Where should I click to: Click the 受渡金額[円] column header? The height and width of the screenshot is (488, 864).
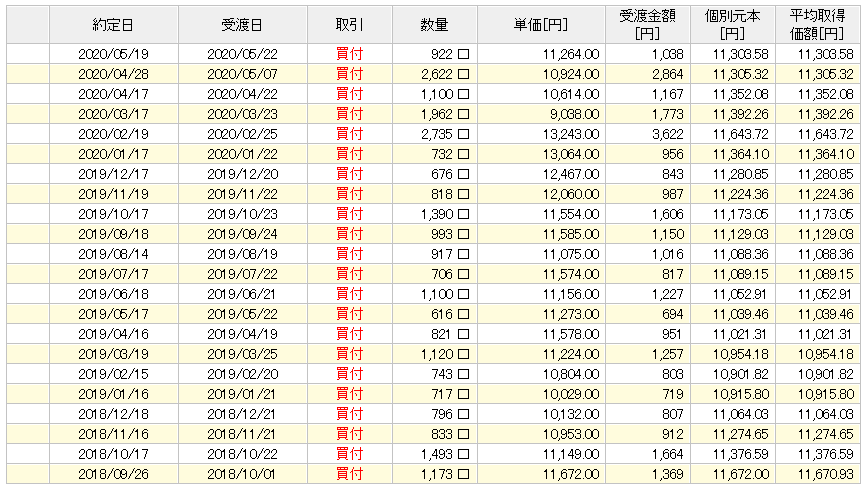click(x=647, y=25)
